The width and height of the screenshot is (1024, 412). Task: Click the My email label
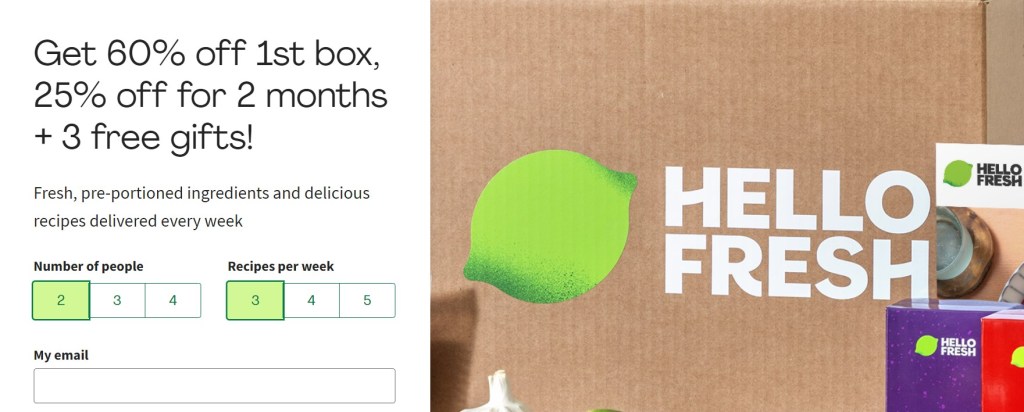(61, 355)
